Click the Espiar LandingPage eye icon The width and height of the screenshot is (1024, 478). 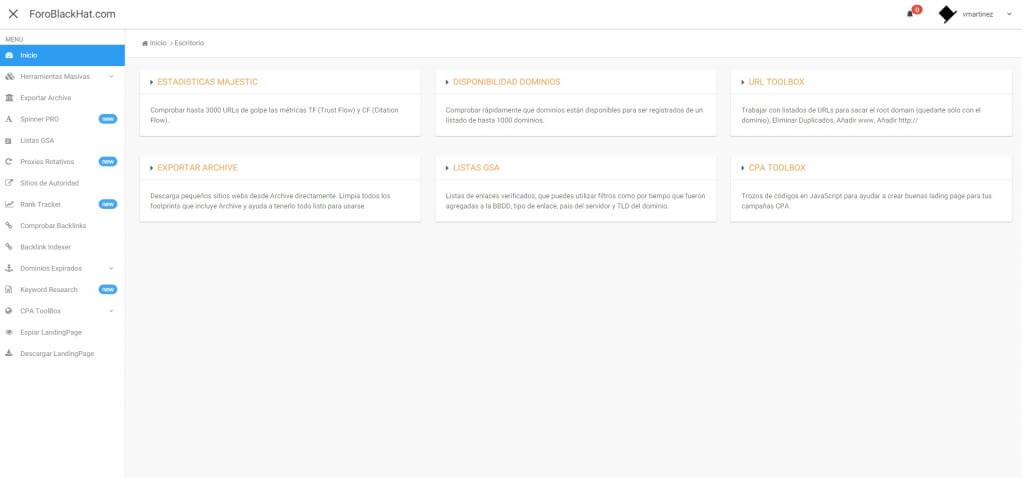9,332
